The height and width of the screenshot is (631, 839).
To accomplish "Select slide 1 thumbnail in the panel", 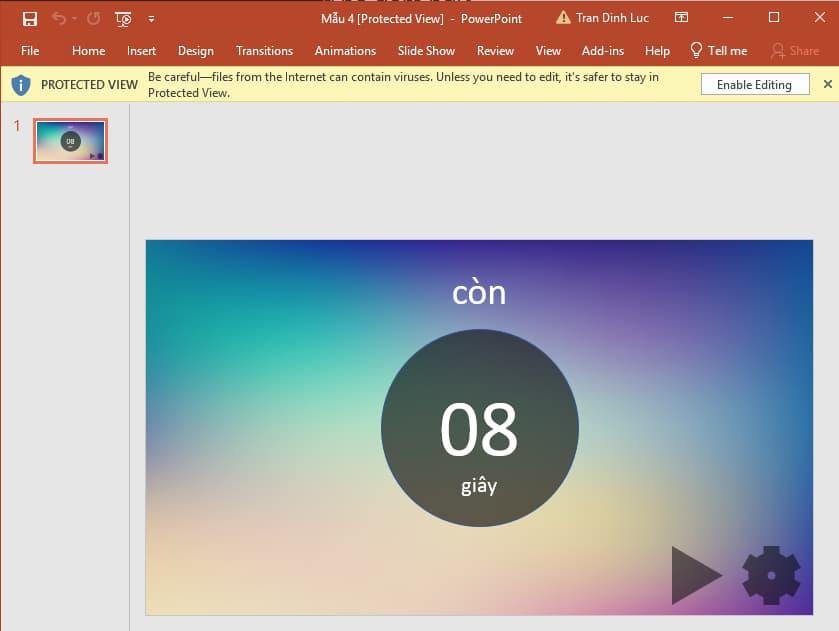I will pyautogui.click(x=69, y=140).
